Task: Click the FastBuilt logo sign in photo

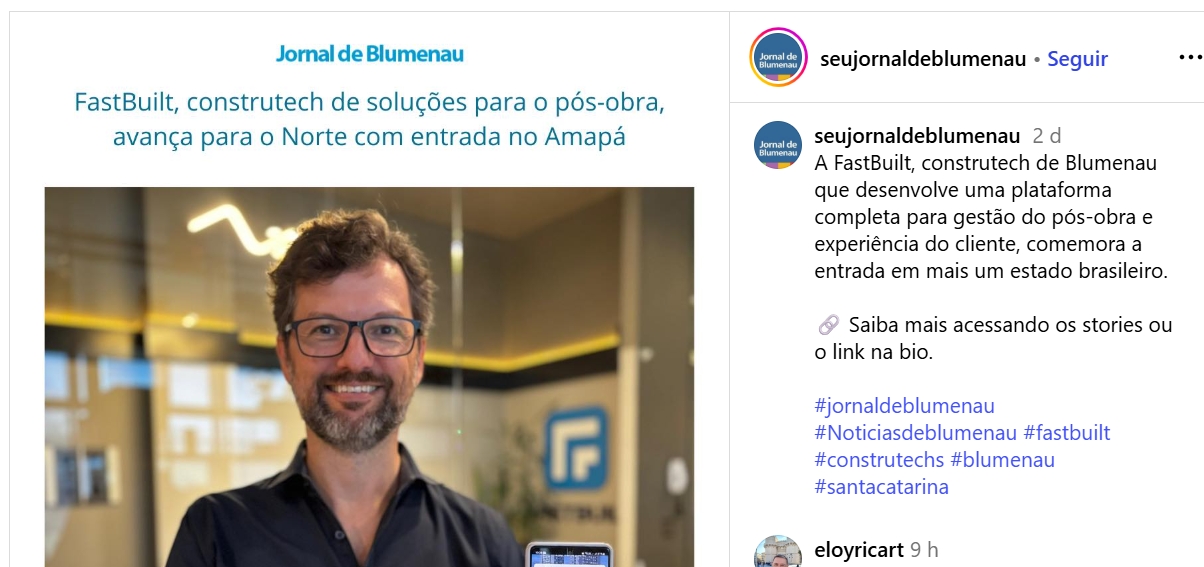Action: click(x=576, y=449)
